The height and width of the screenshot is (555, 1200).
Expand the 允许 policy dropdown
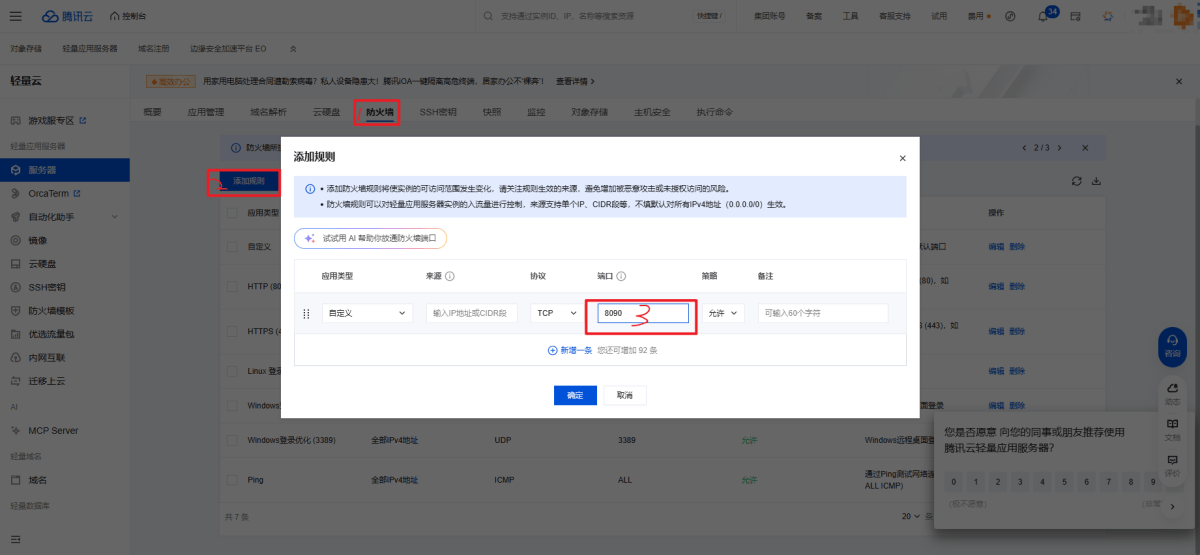(723, 313)
